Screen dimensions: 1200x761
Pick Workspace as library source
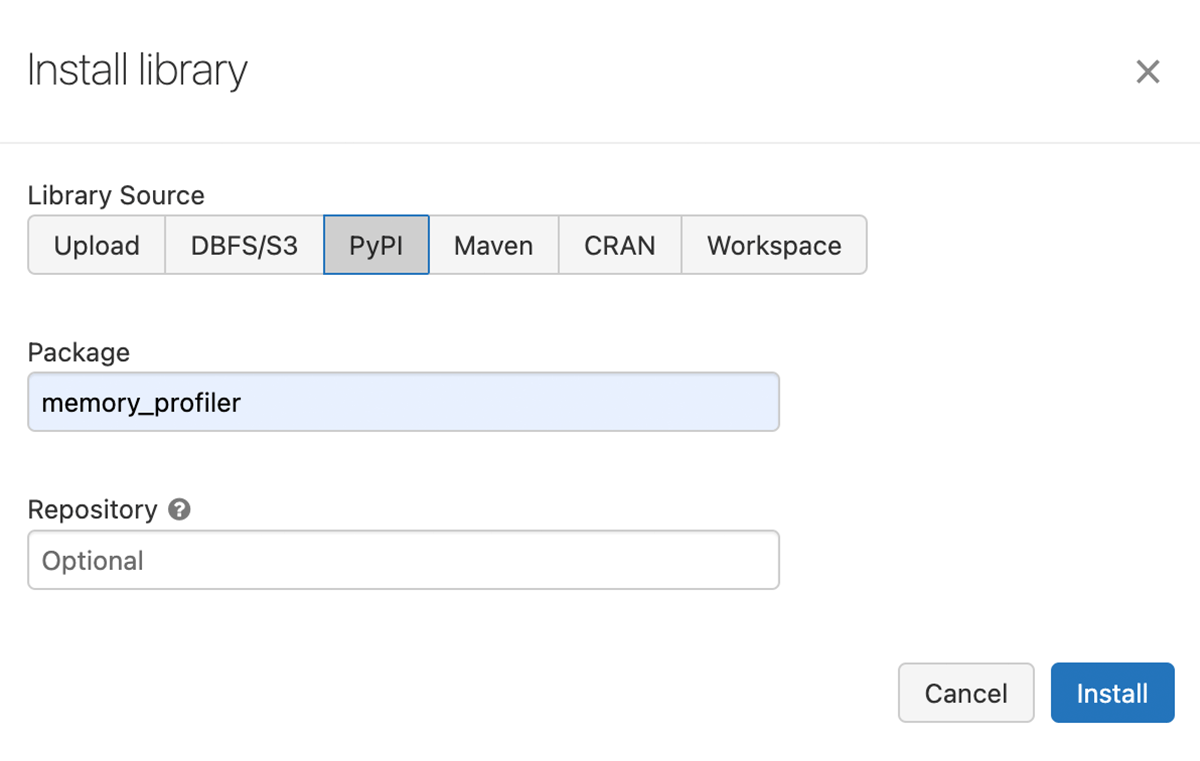774,245
